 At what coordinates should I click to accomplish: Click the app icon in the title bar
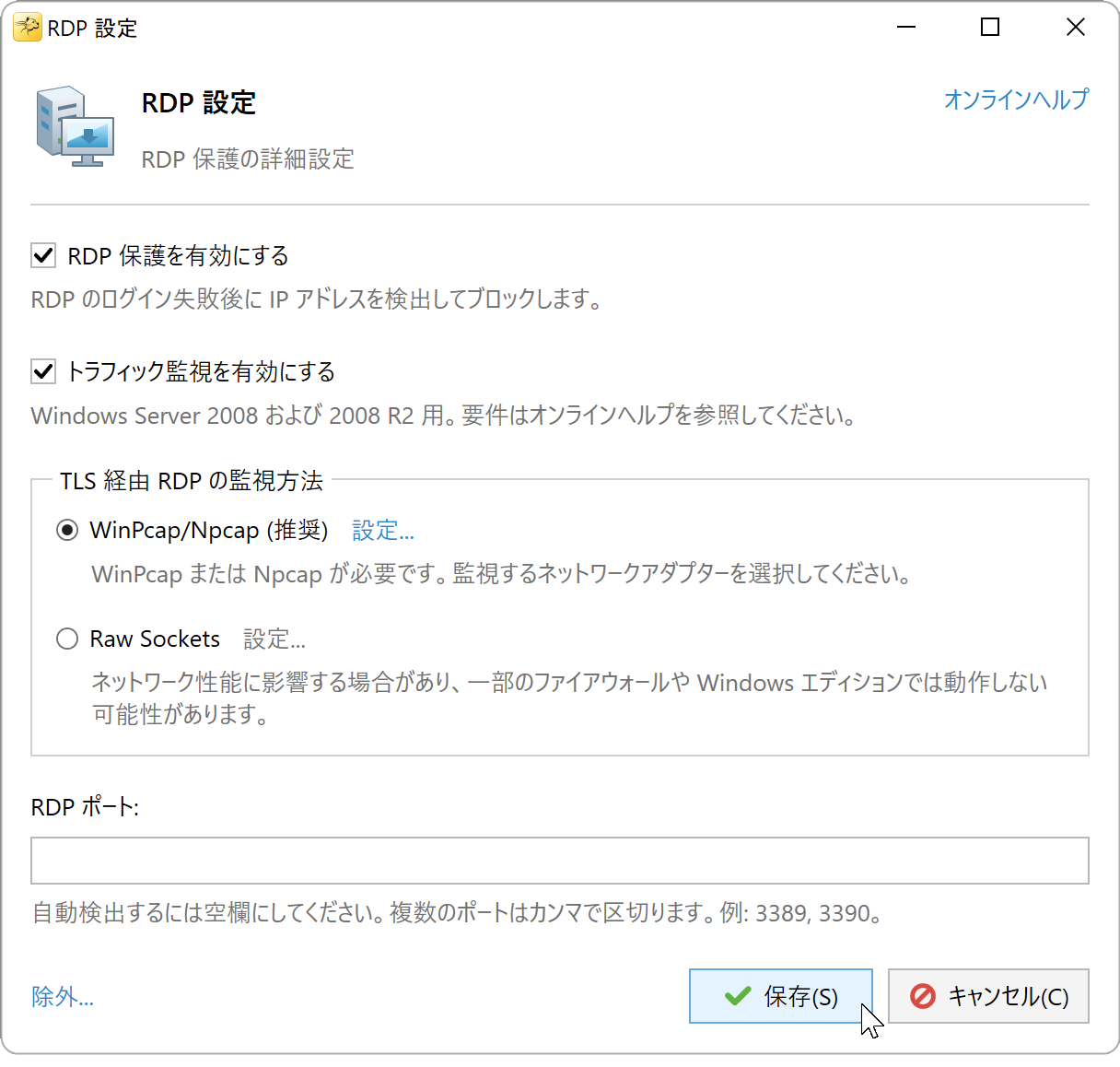point(27,28)
